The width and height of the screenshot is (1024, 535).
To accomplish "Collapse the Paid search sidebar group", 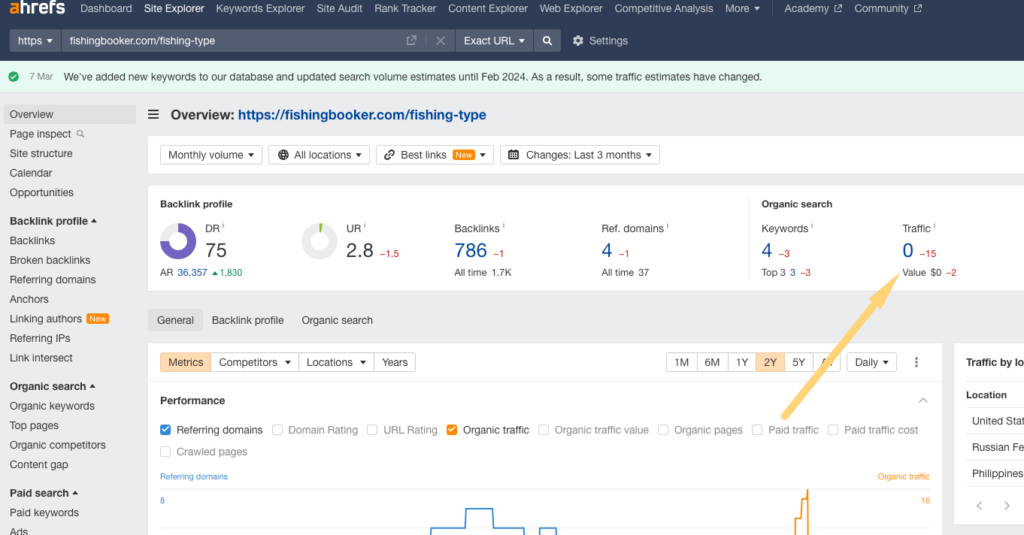I will [x=44, y=493].
